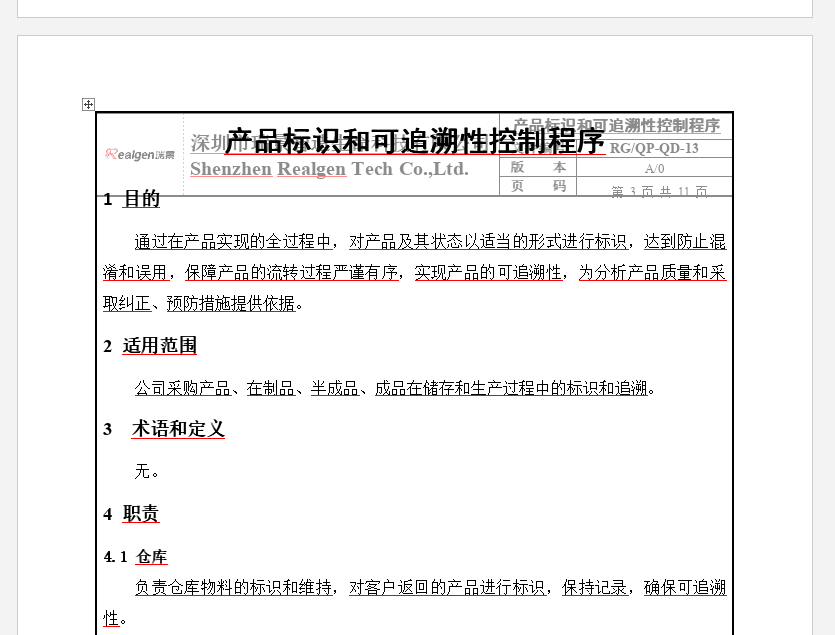Viewport: 835px width, 635px height.
Task: Click the line starting 通过在产品实现的全过程中
Action: 430,241
